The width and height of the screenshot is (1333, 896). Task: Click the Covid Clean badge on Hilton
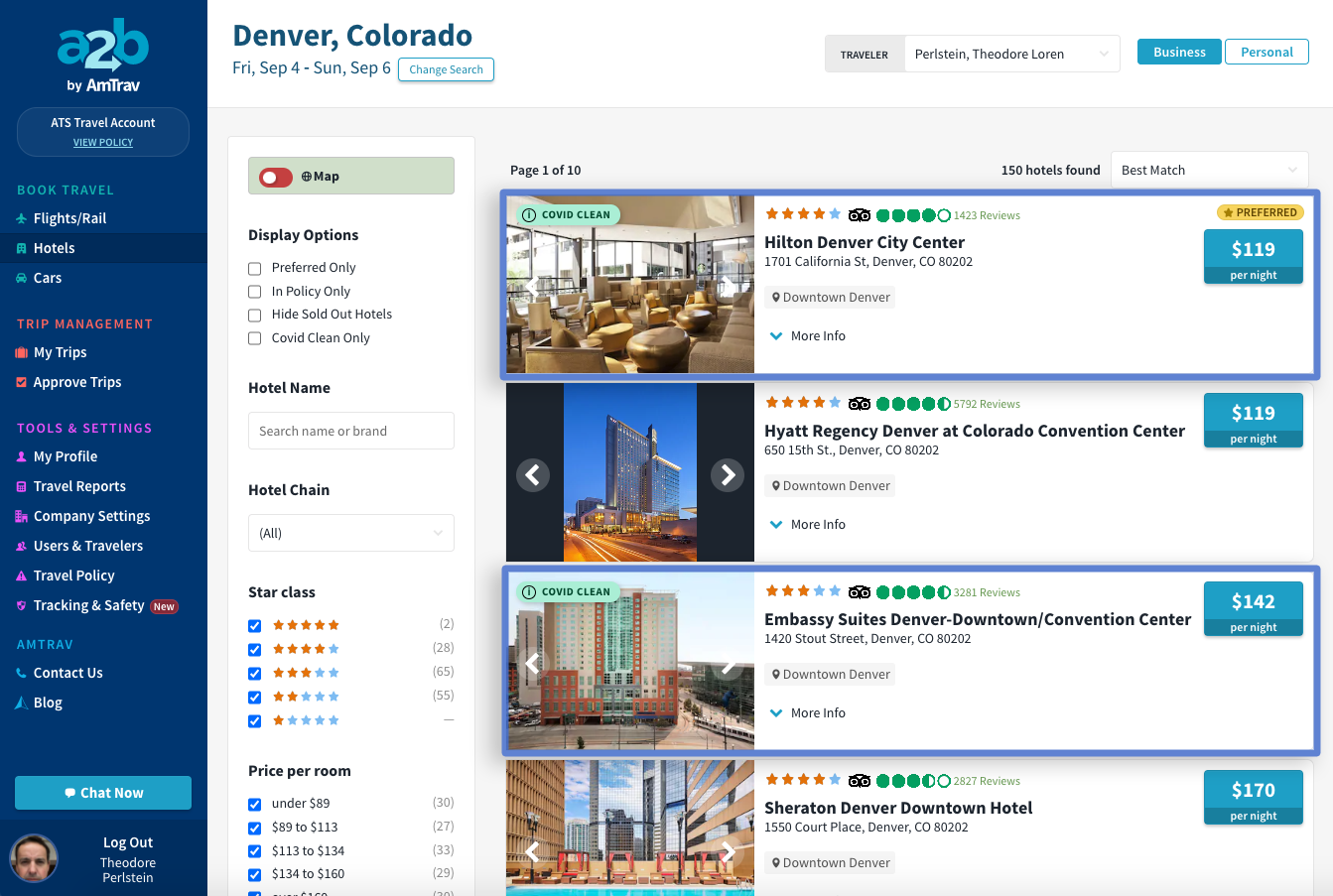tap(567, 214)
